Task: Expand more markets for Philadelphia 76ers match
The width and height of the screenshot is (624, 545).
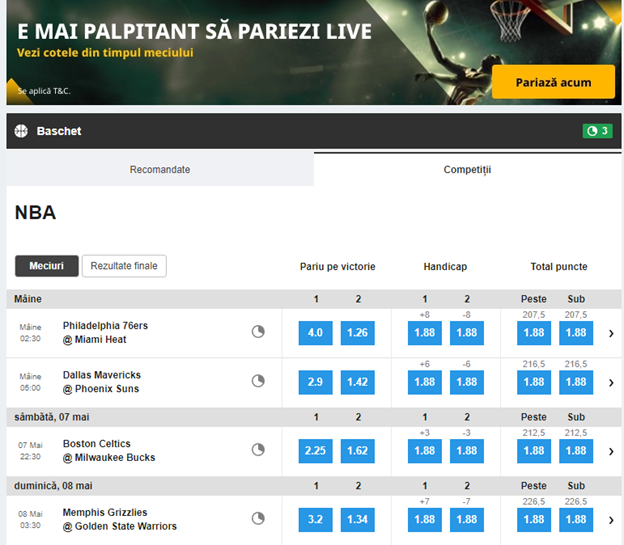Action: tap(611, 334)
